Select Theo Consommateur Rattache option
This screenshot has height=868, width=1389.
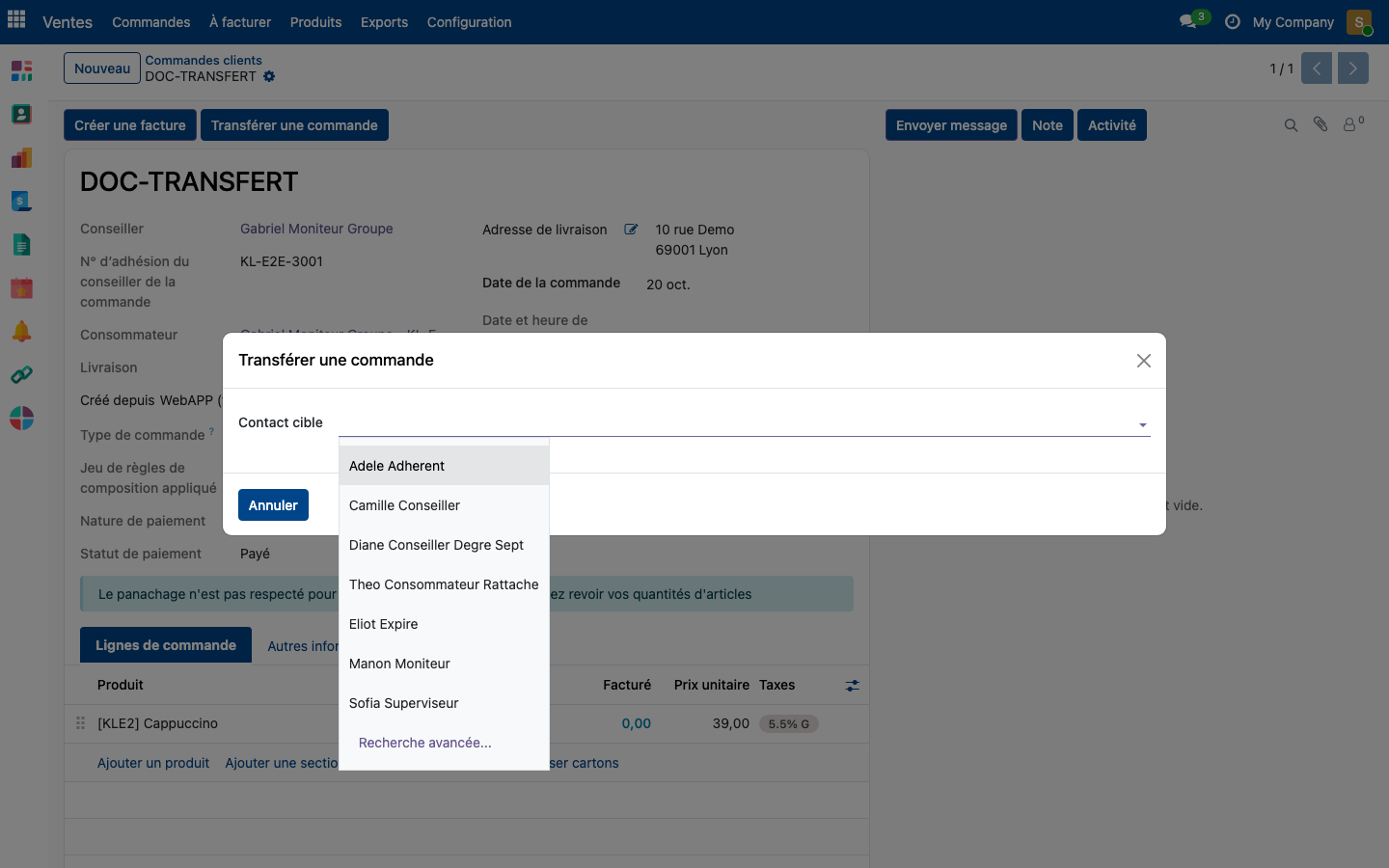pyautogui.click(x=444, y=584)
